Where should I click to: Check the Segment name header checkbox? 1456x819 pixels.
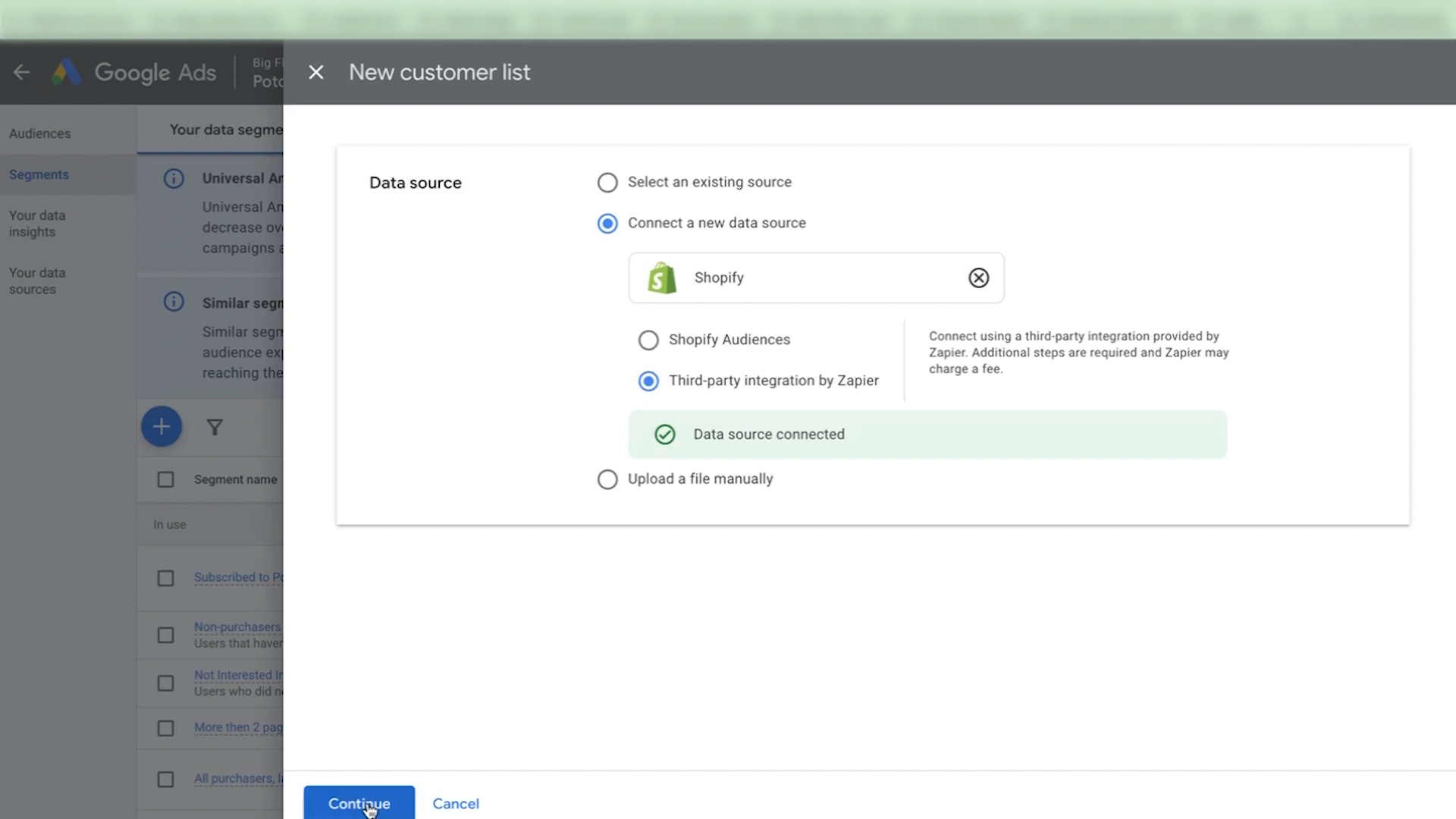165,479
